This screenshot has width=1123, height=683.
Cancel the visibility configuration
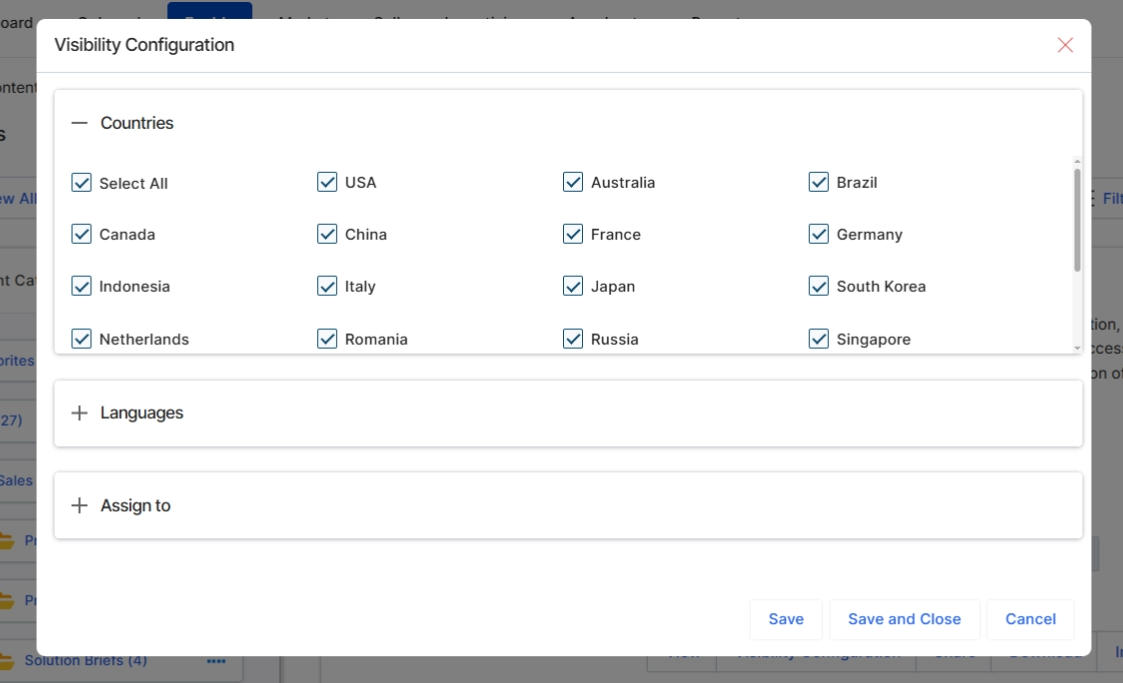click(x=1031, y=619)
